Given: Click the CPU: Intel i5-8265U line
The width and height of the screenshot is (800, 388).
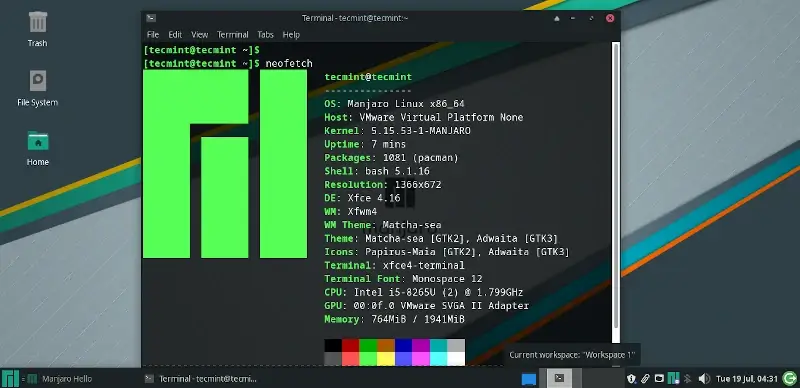Looking at the screenshot, I should (x=423, y=293).
